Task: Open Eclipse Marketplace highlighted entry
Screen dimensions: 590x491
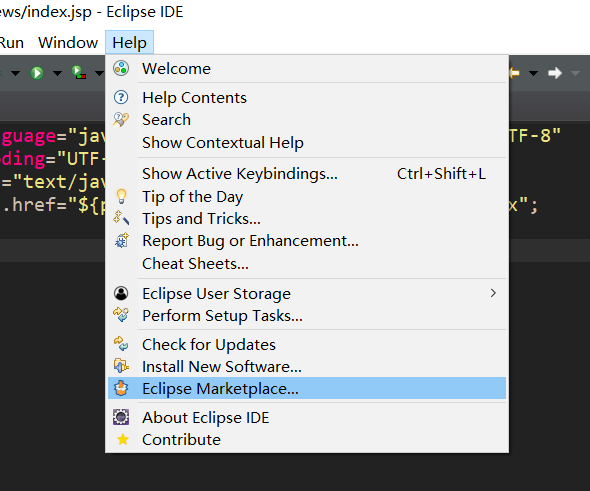Action: pyautogui.click(x=307, y=388)
